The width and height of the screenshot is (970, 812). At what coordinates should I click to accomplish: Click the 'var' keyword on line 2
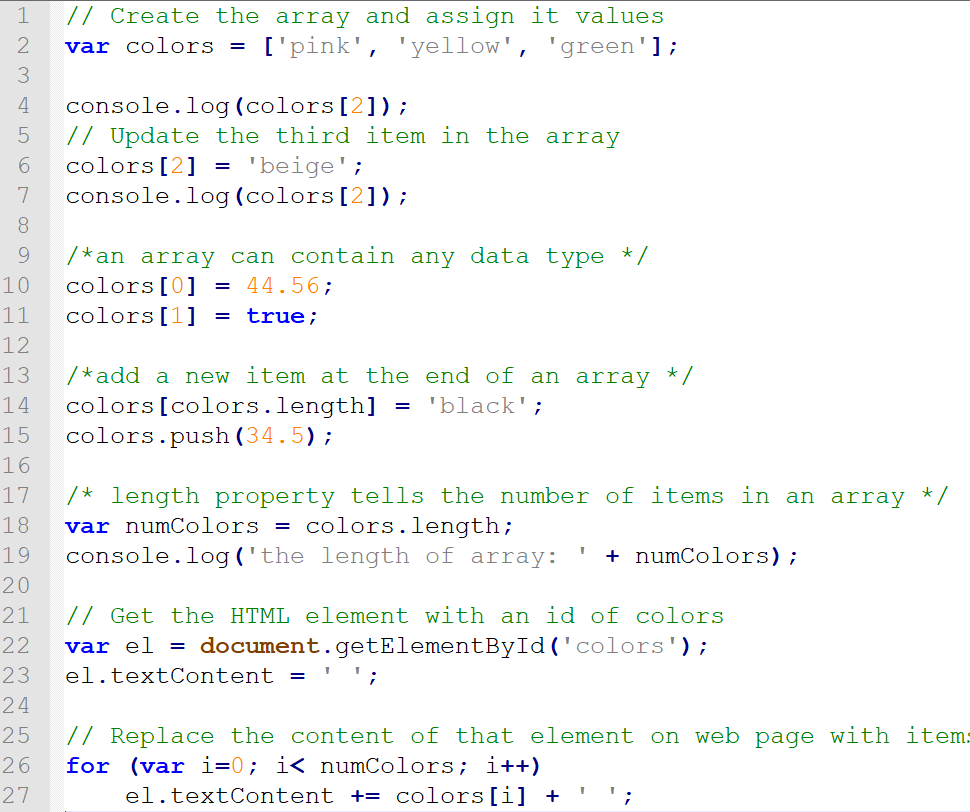pyautogui.click(x=86, y=45)
